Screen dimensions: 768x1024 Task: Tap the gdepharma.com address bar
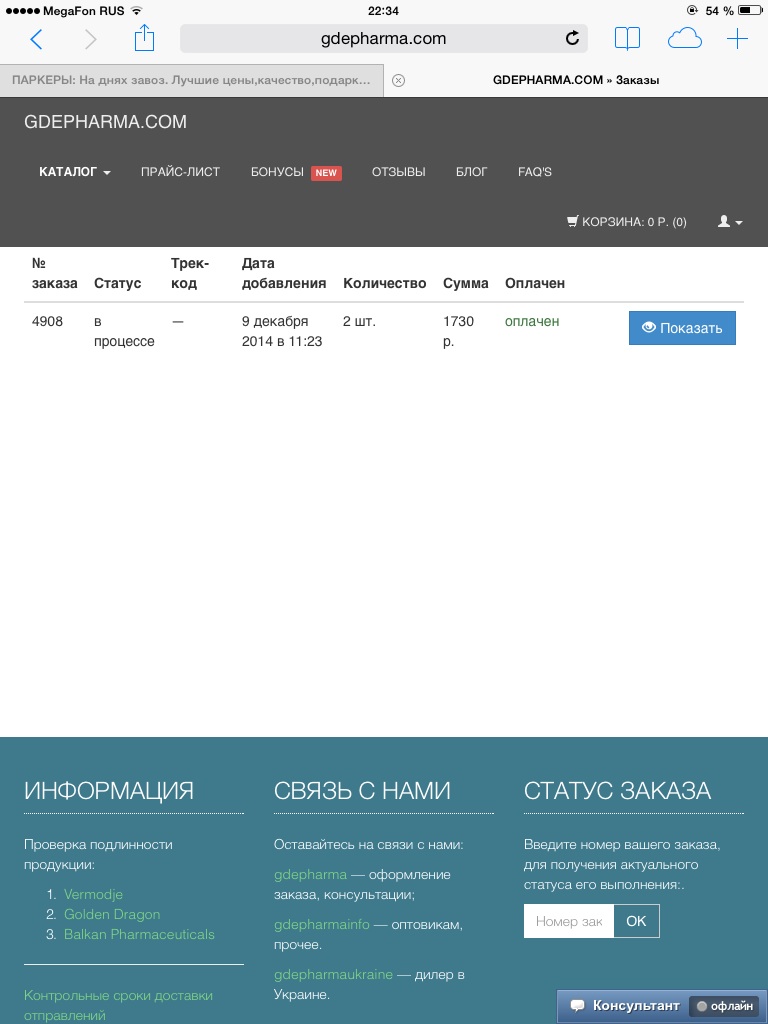[x=370, y=39]
